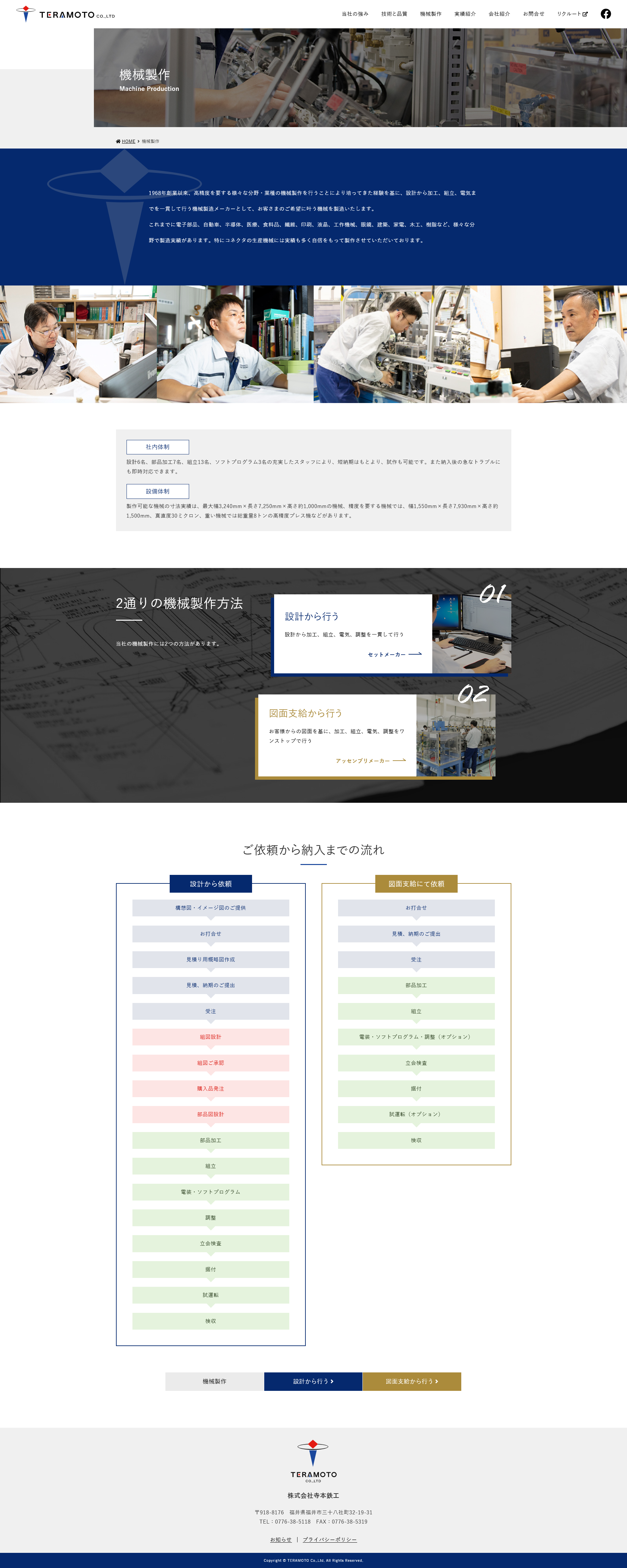Click the arrow icon next to セットメーカー

click(415, 654)
